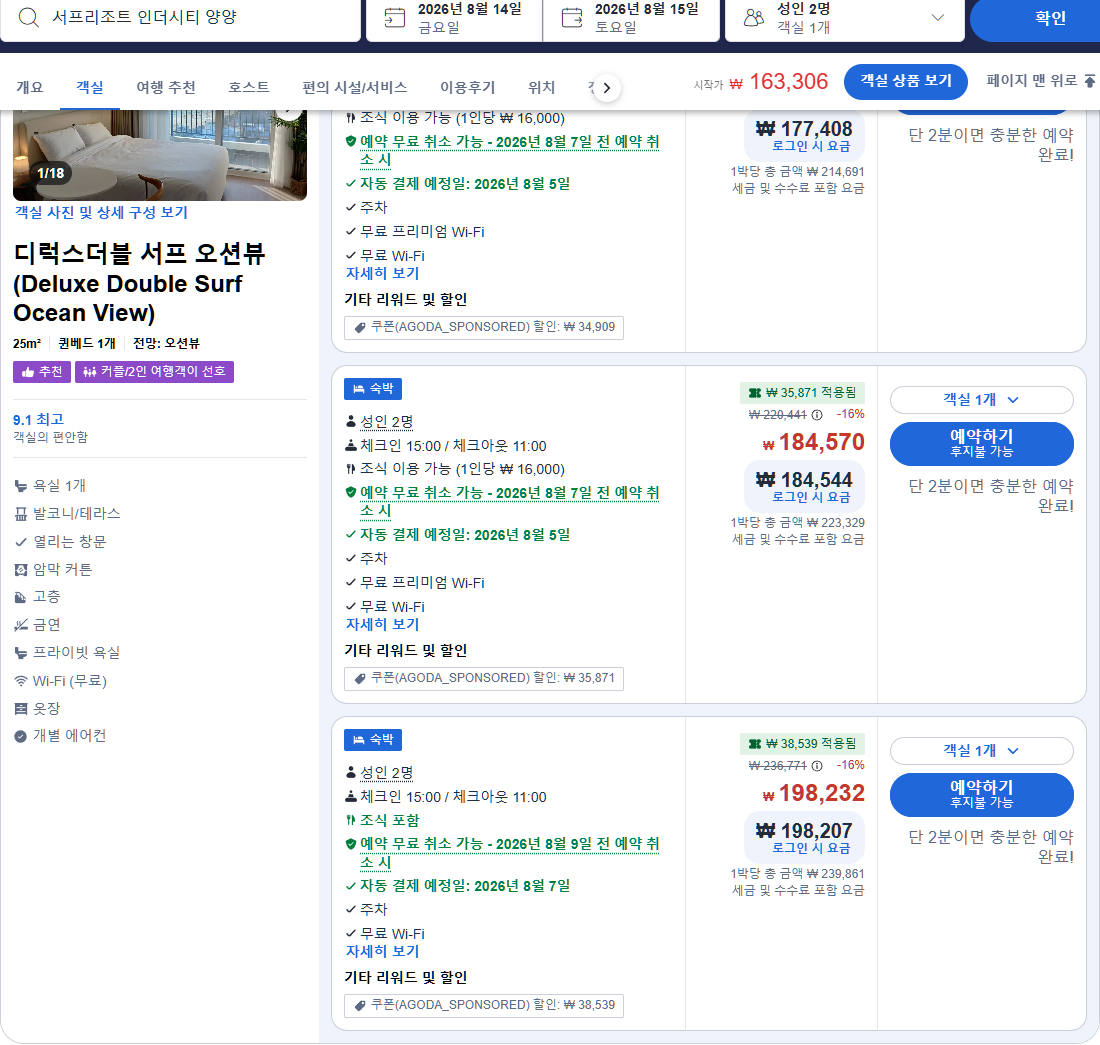Click the 암막 커튼 icon
Viewport: 1100px width, 1045px height.
tap(21, 569)
